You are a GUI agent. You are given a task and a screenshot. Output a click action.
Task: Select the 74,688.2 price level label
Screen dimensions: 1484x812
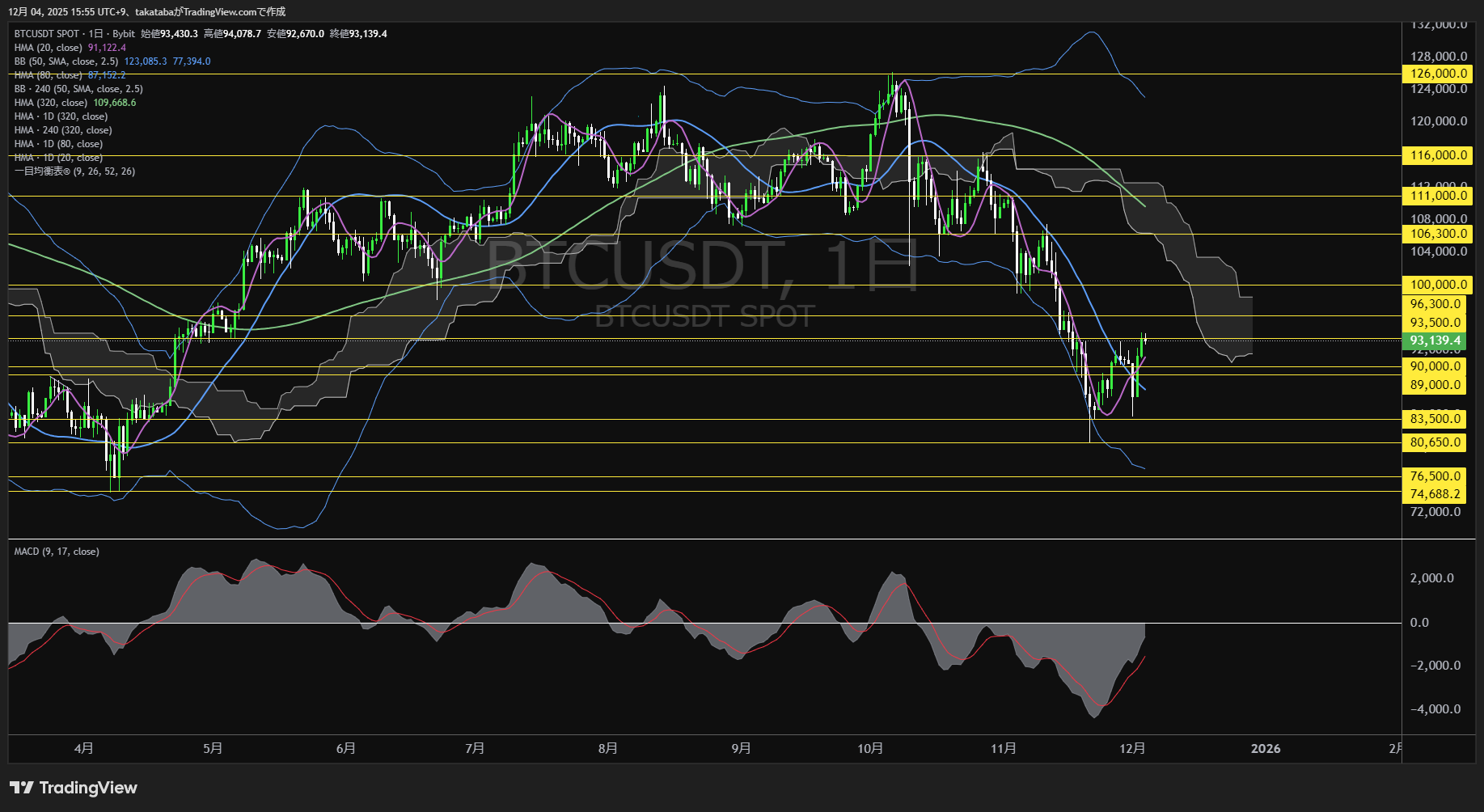click(1435, 494)
